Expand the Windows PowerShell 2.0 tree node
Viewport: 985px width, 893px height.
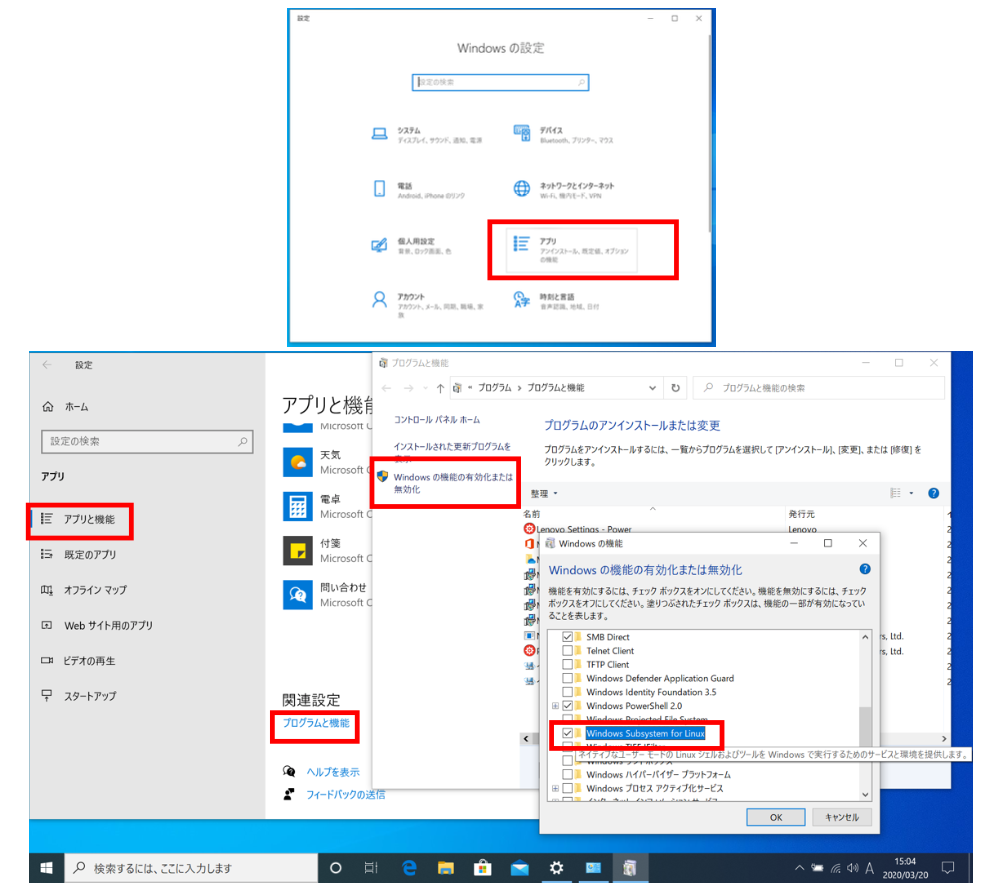coord(555,706)
